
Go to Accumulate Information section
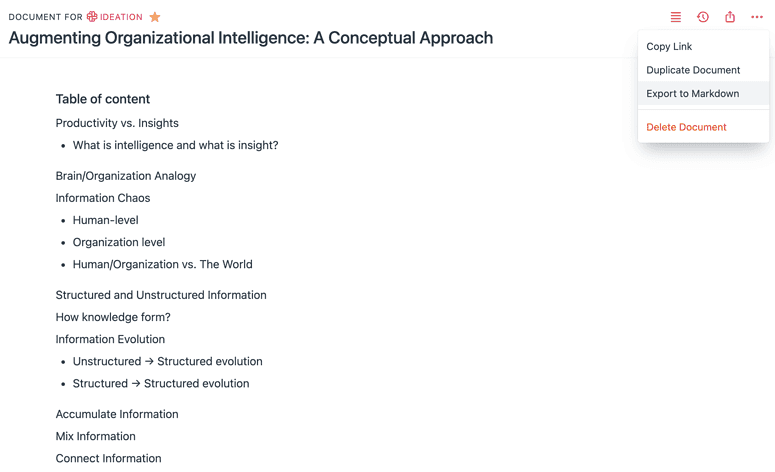click(117, 414)
